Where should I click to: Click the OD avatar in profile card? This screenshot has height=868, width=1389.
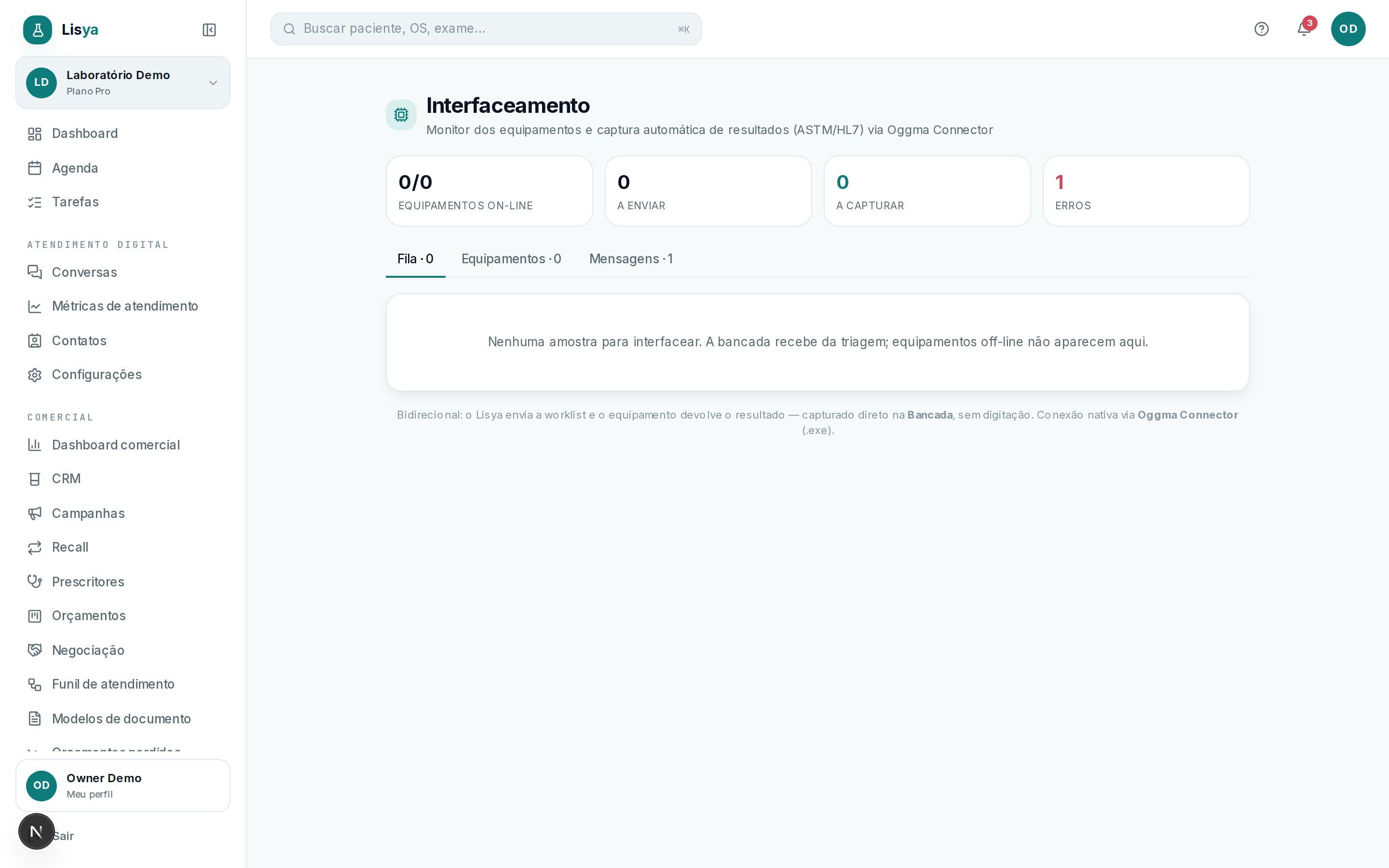point(41,786)
